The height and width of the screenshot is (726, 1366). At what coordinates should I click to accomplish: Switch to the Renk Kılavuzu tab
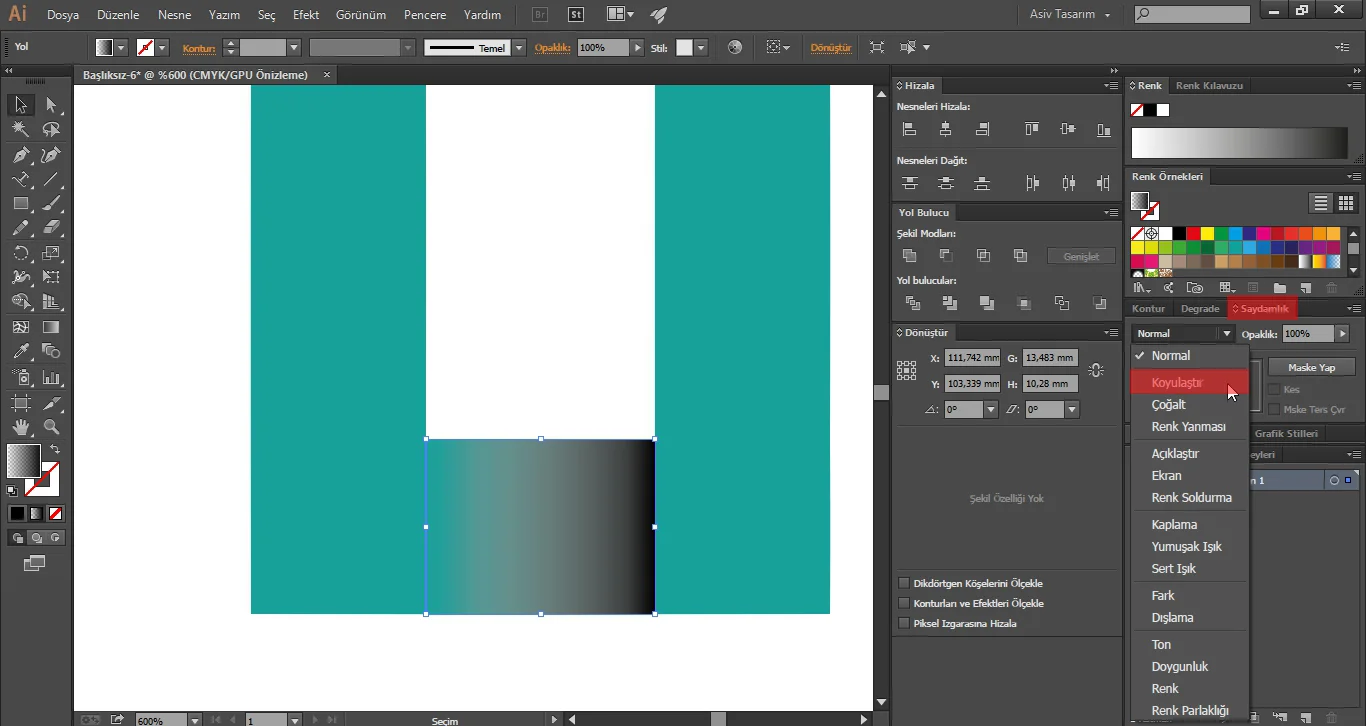coord(1209,85)
